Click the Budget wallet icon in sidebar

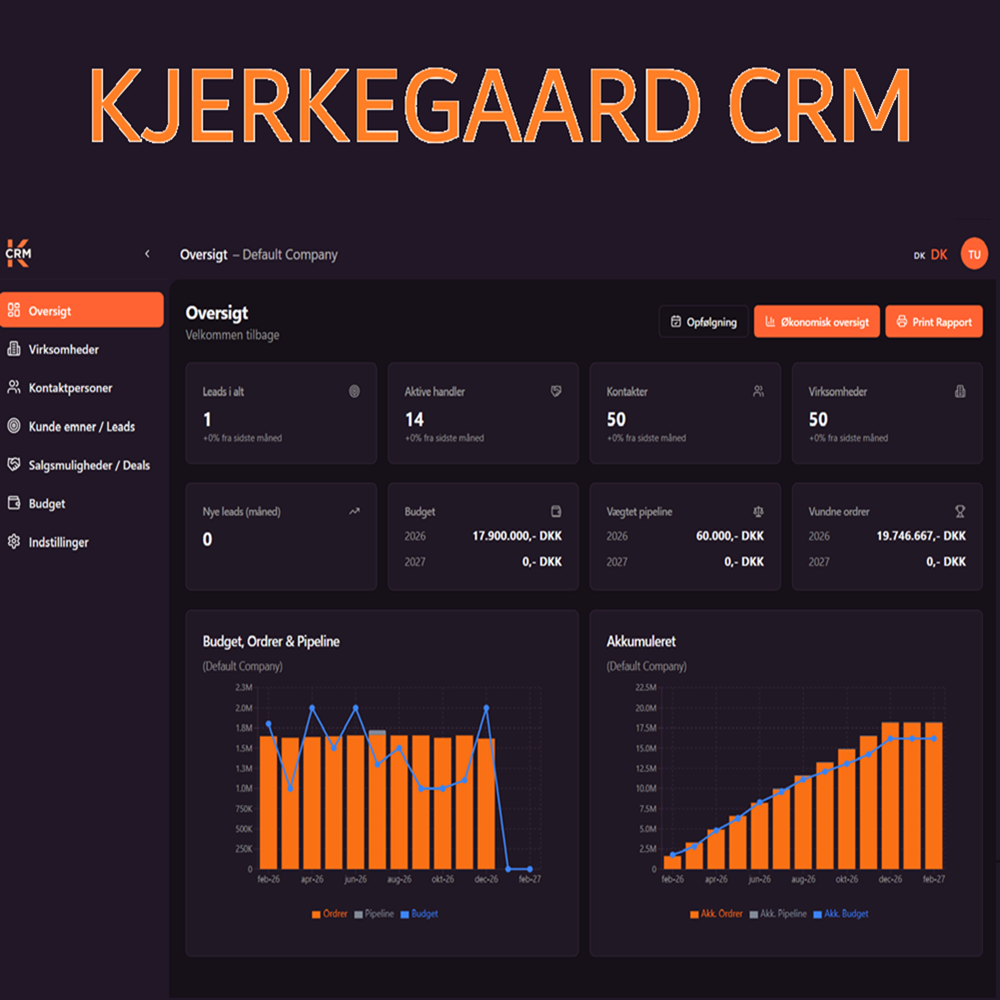pos(13,503)
